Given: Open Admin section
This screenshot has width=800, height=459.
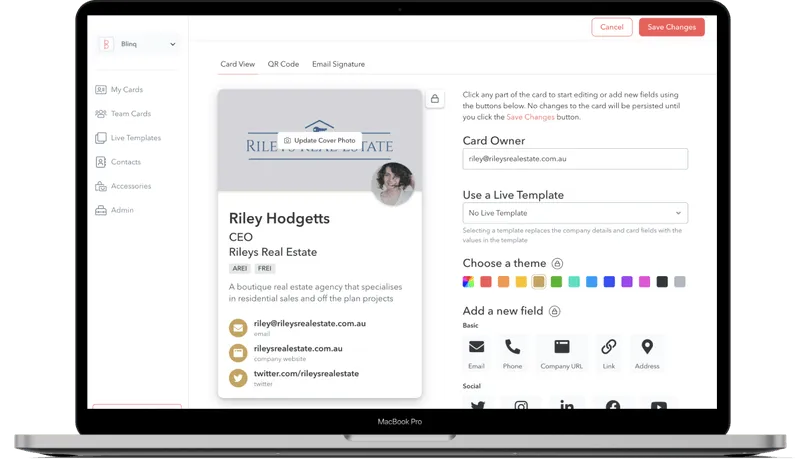Looking at the screenshot, I should tap(114, 210).
